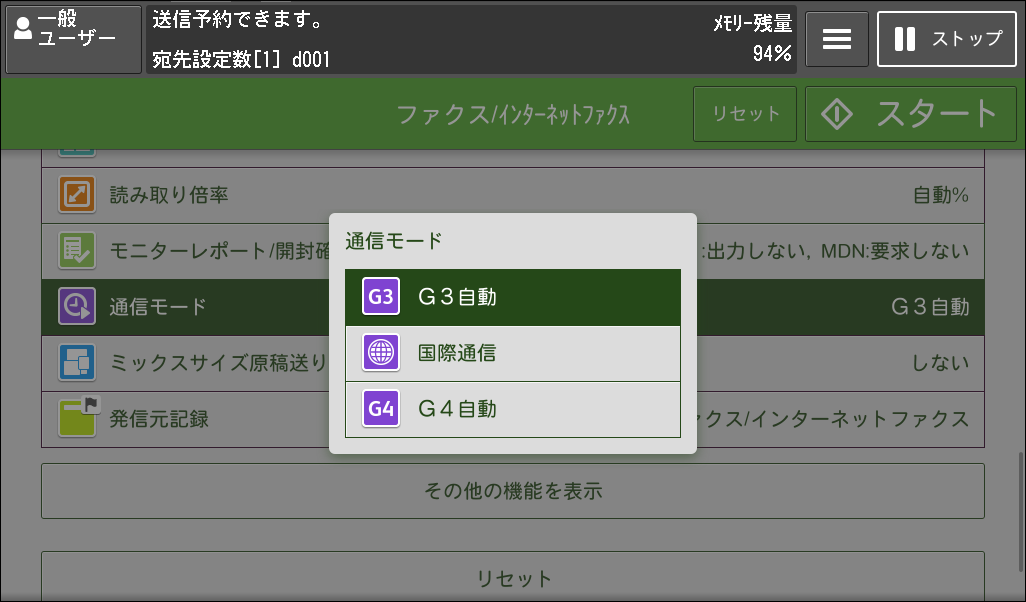
Task: Expand その他の機能を表示
Action: [x=512, y=491]
